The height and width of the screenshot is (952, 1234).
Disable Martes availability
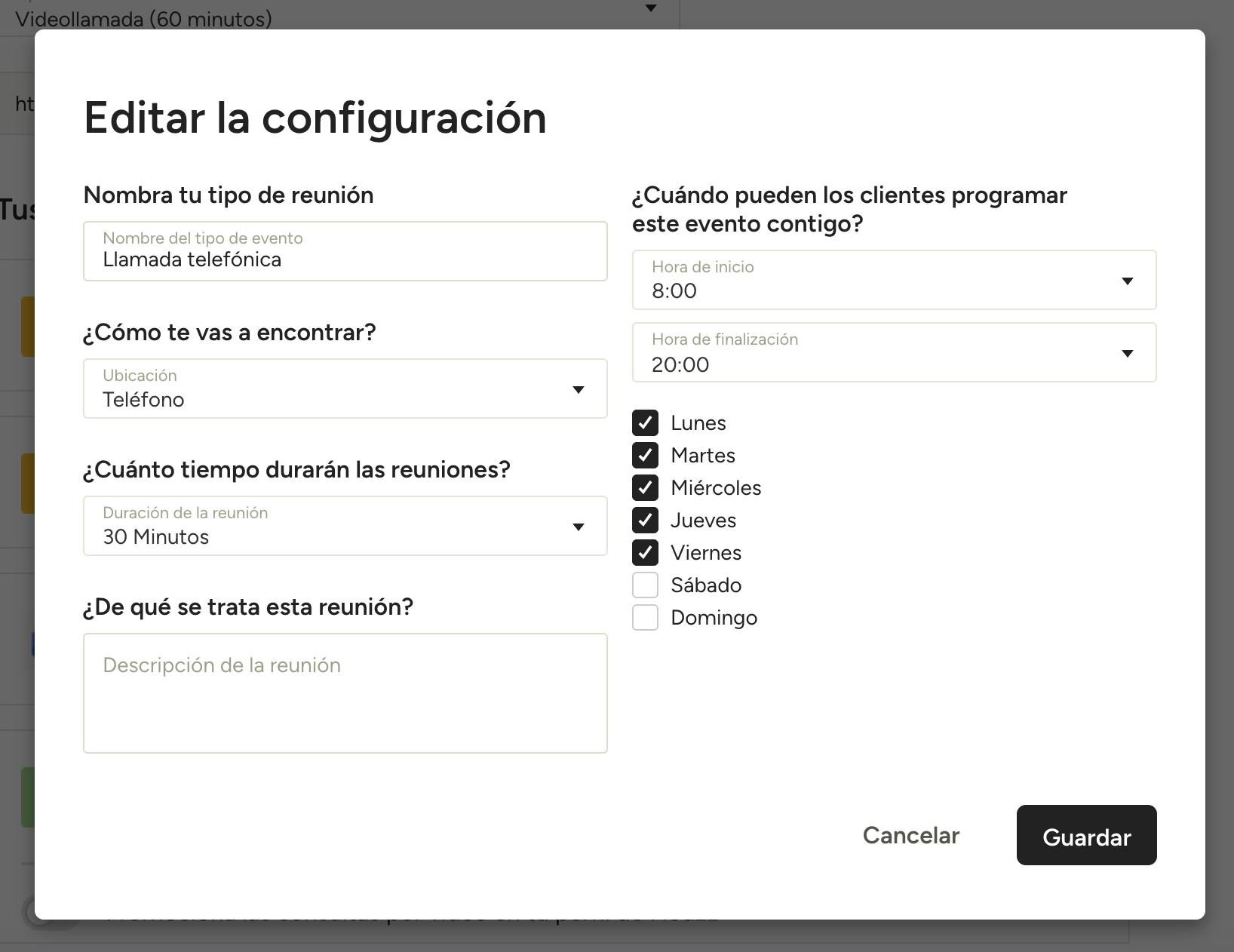pos(645,456)
